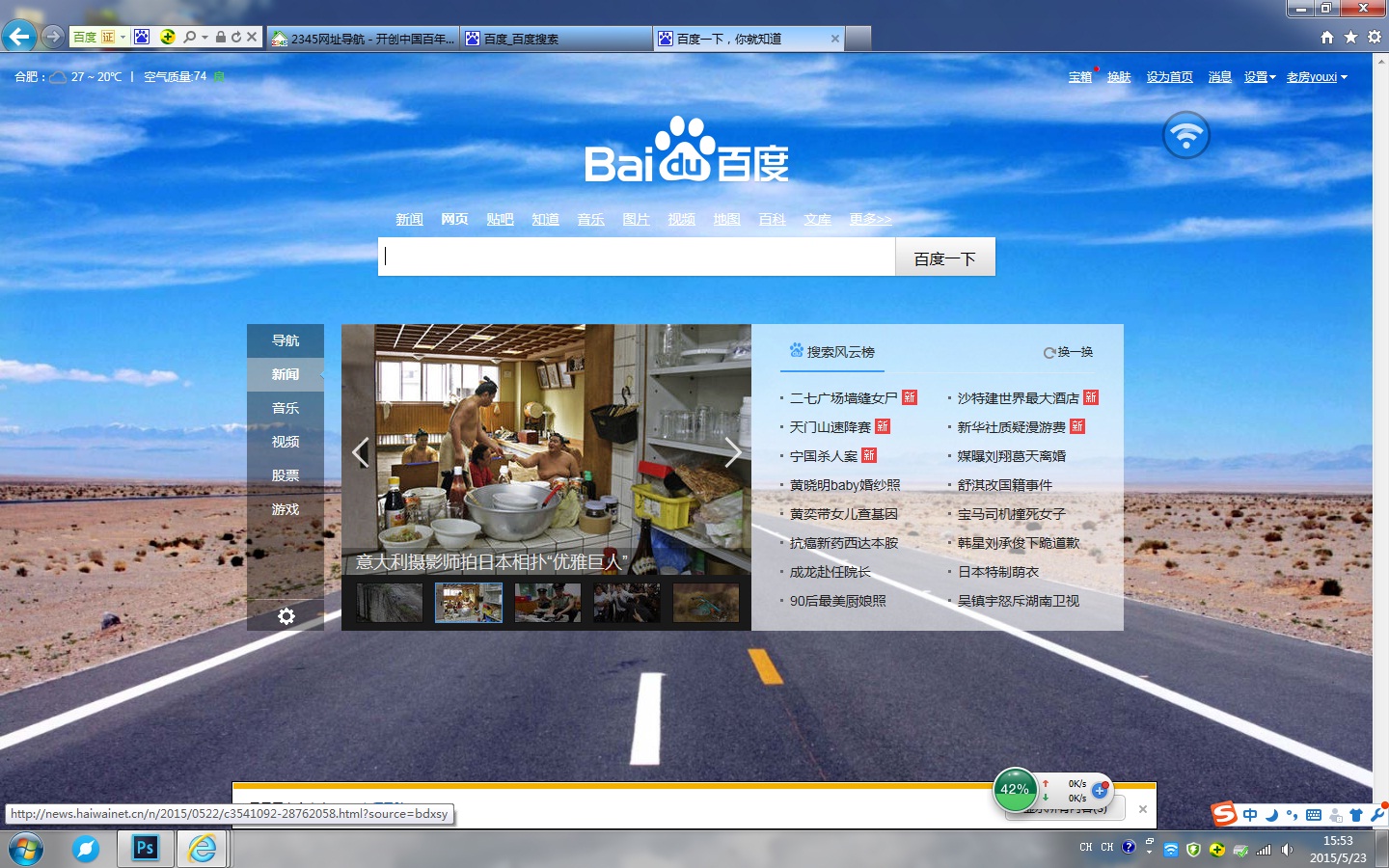The image size is (1389, 868).
Task: Select 导航 in the left sidebar
Action: pyautogui.click(x=286, y=340)
